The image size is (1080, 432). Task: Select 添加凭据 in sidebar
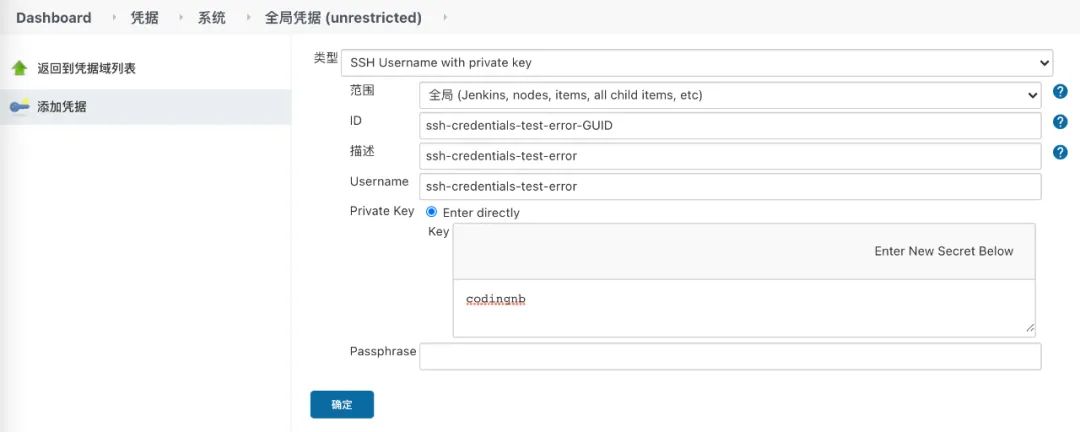pos(62,107)
